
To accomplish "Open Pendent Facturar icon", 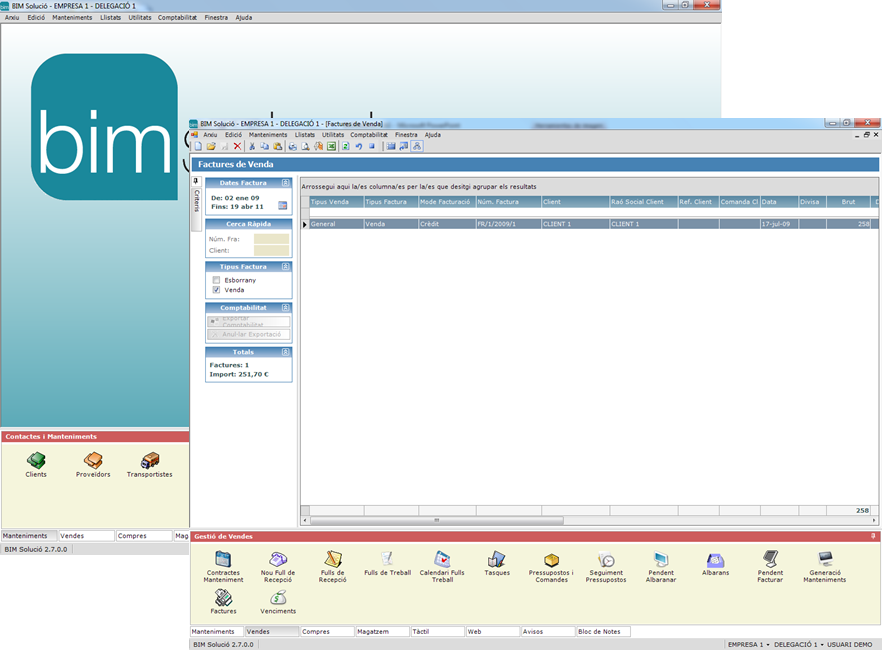I will (x=770, y=566).
